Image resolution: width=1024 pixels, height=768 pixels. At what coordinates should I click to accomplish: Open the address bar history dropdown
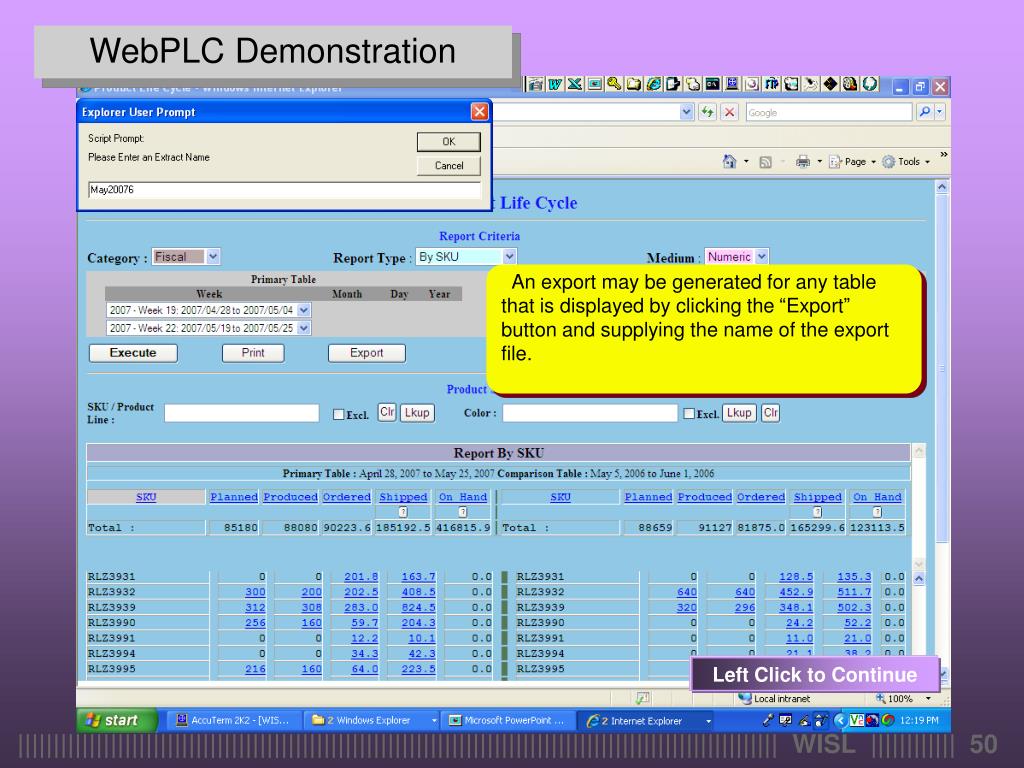(x=686, y=112)
